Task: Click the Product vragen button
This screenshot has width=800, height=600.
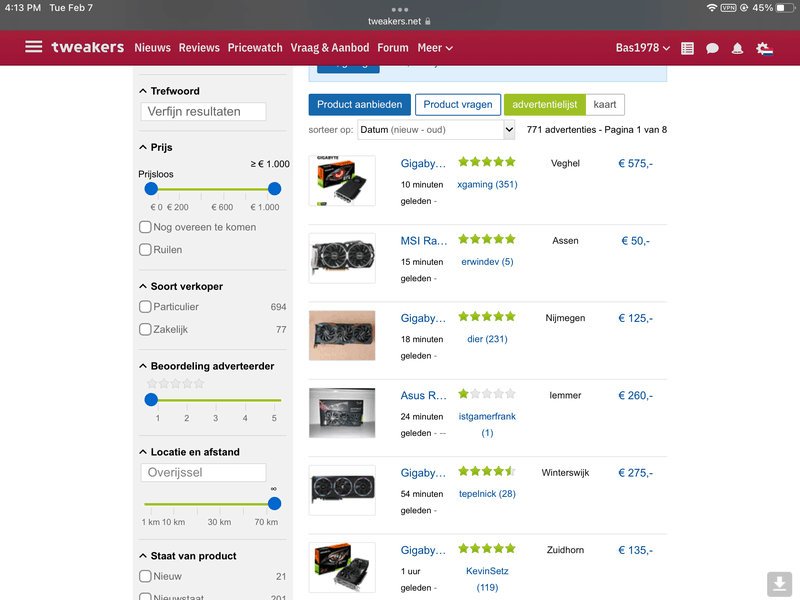Action: 458,105
